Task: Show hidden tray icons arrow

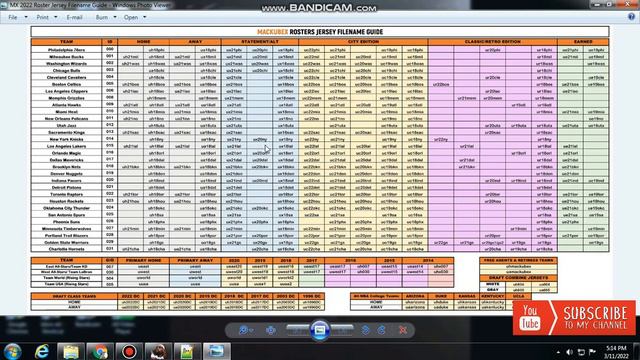Action: 558,352
